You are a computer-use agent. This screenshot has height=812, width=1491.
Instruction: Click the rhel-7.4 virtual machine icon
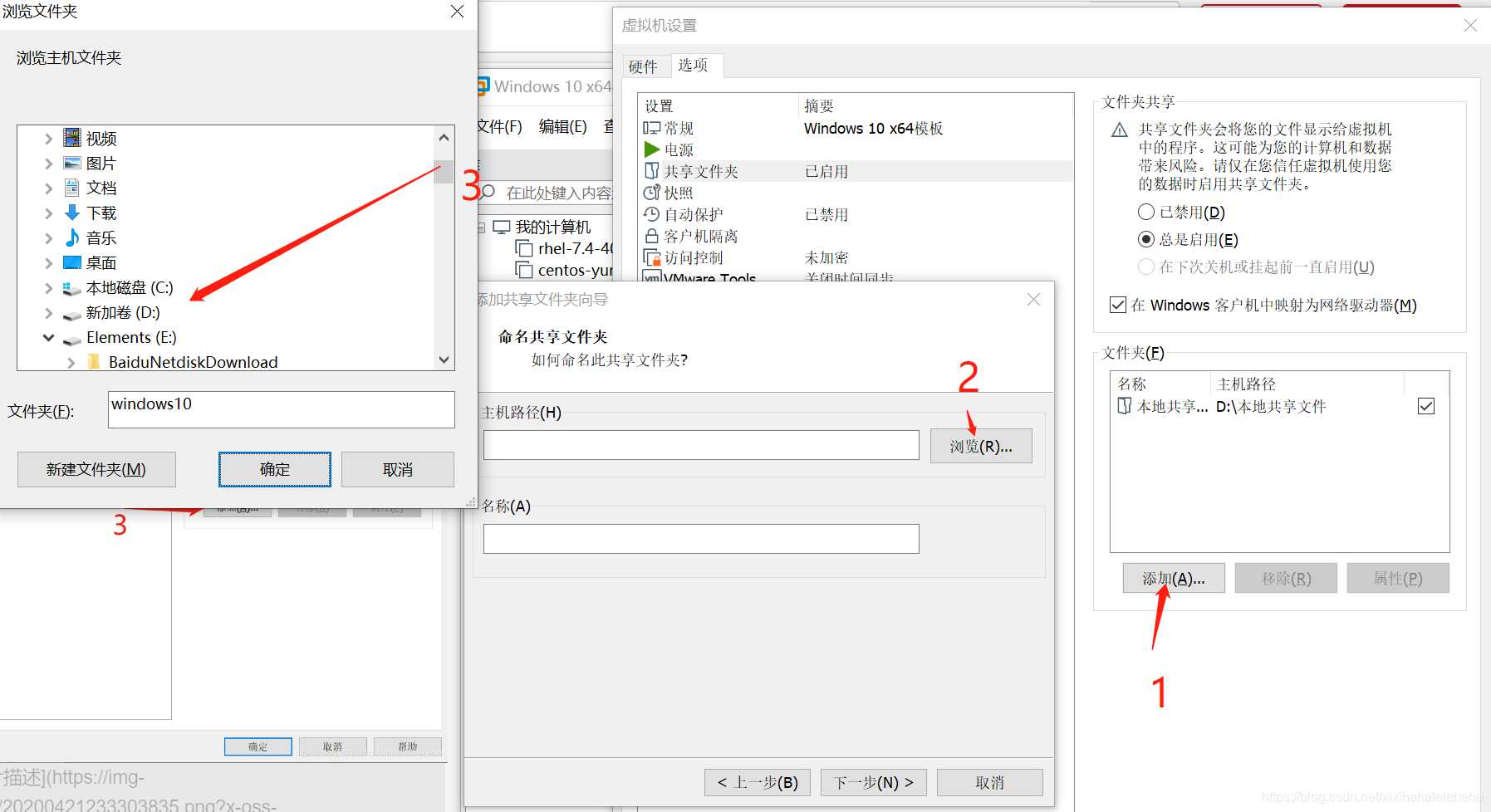(523, 248)
